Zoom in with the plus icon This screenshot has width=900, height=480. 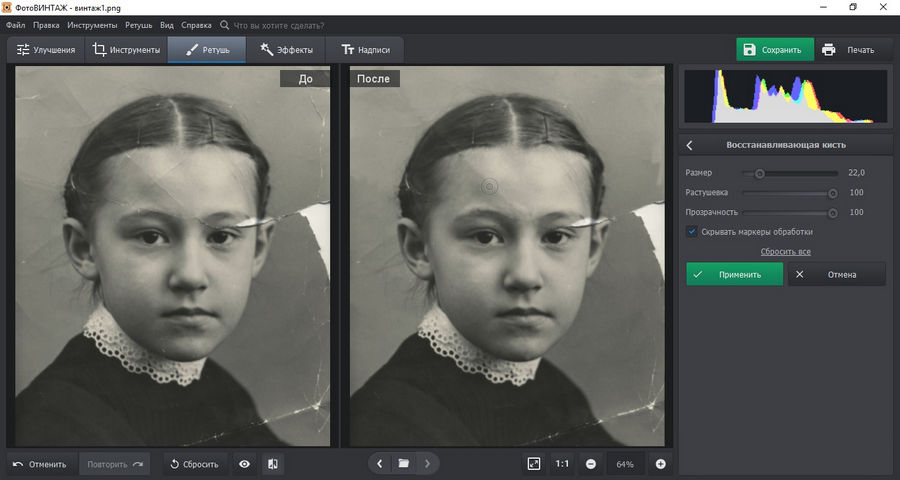(660, 464)
